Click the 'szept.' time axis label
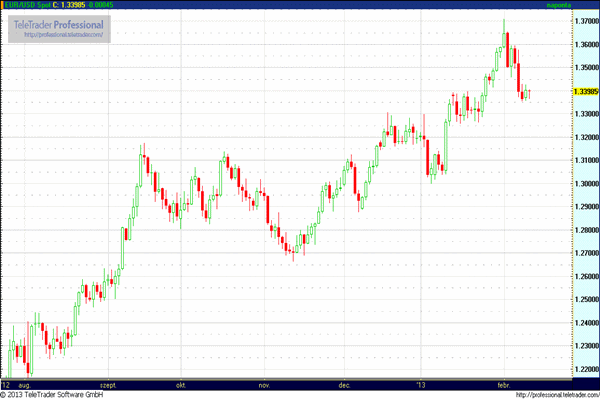Image resolution: width=600 pixels, height=400 pixels. coord(109,384)
